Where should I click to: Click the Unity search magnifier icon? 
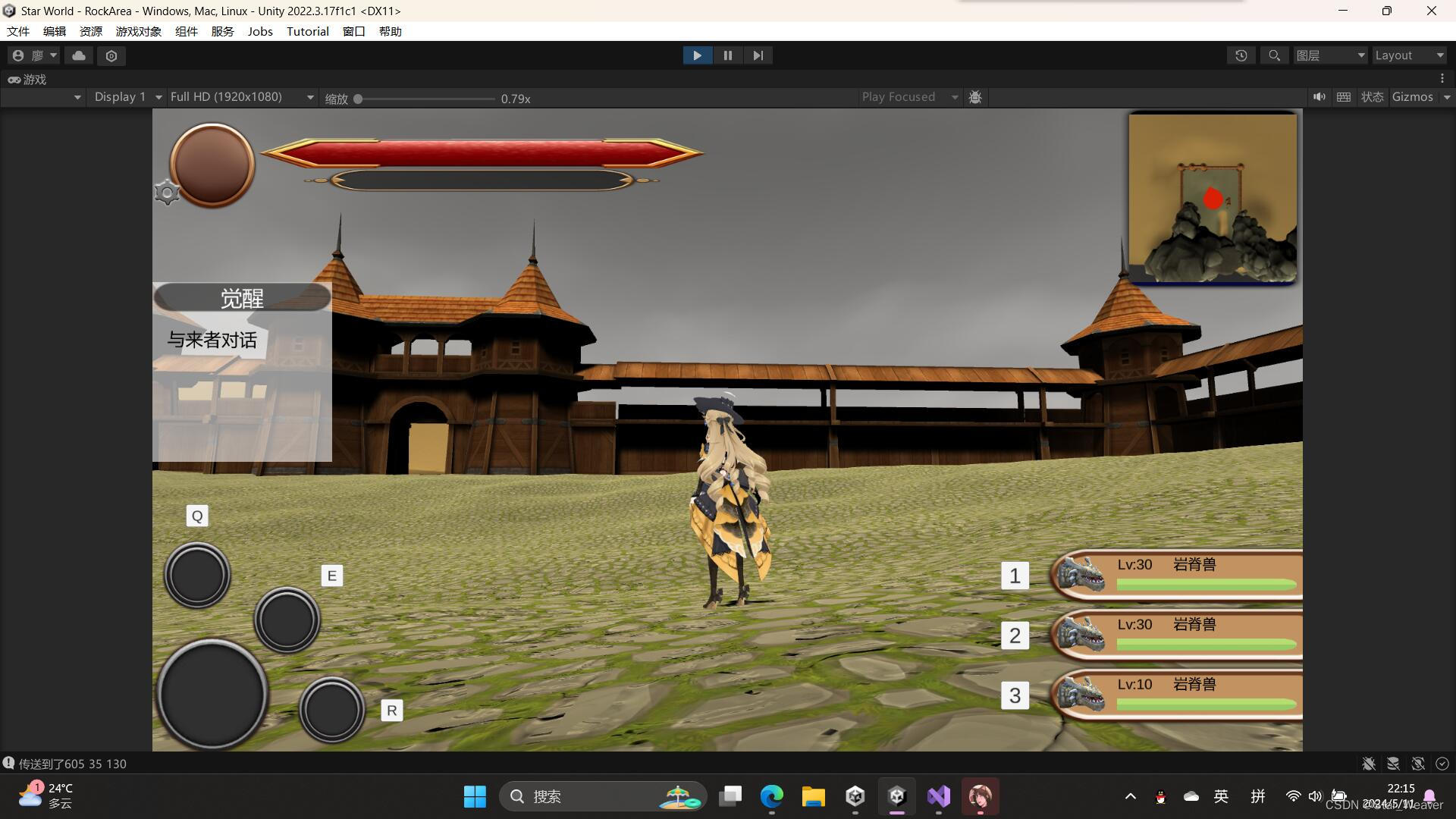(x=1274, y=55)
